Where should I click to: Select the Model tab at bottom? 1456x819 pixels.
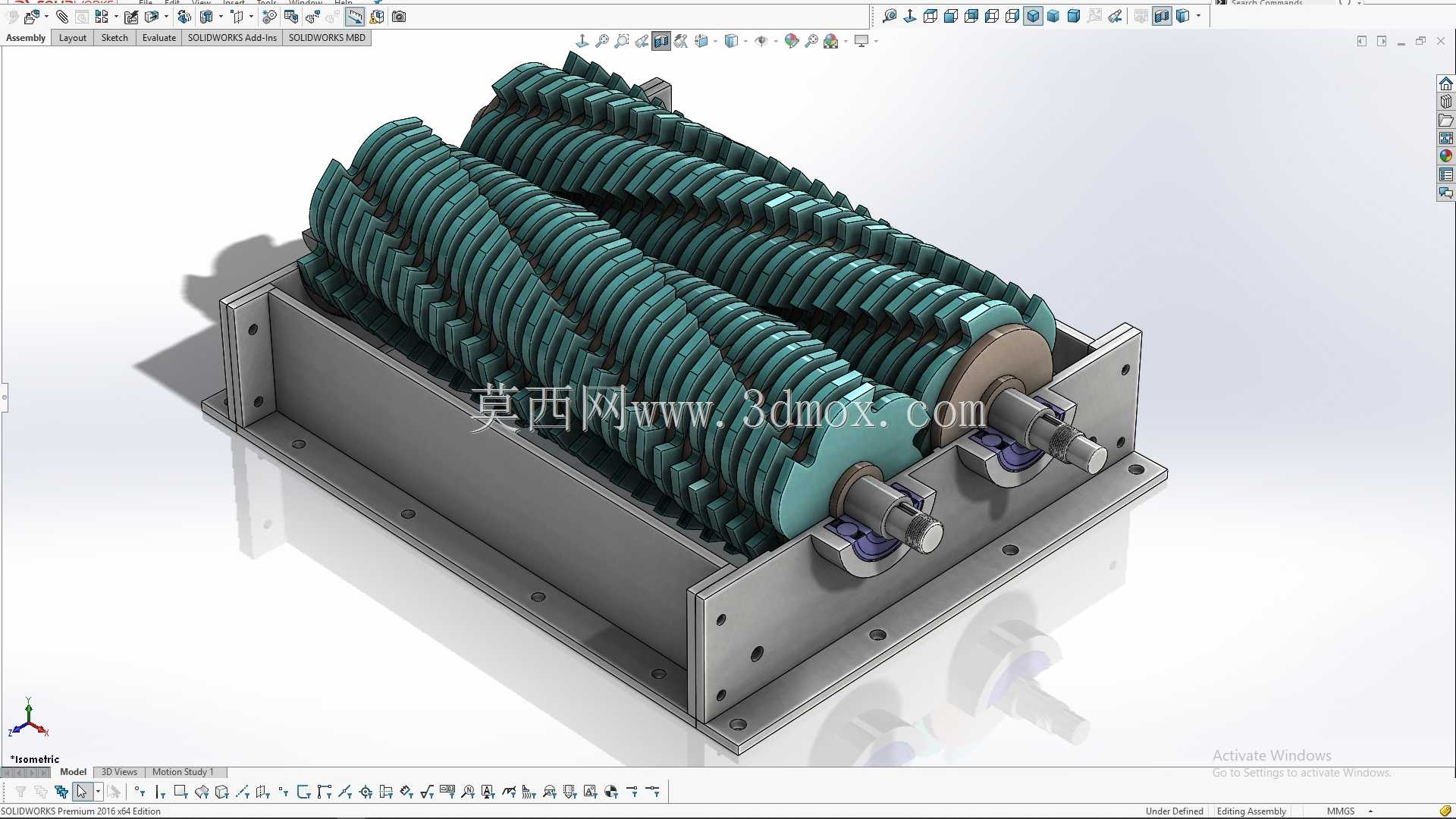tap(73, 772)
